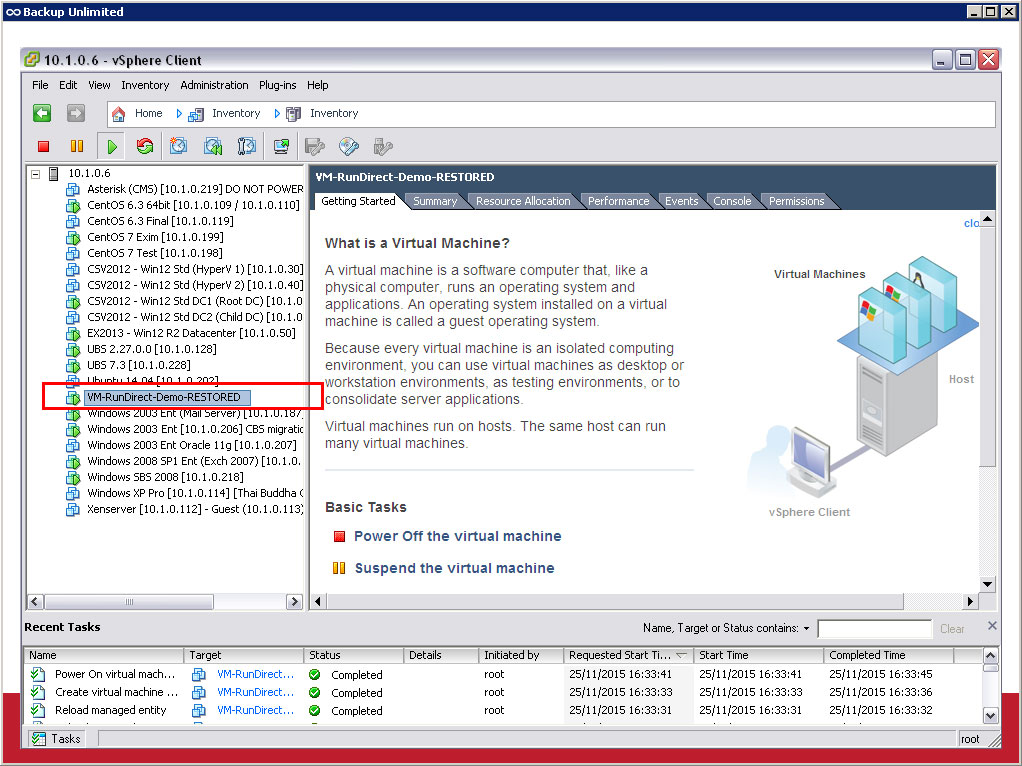The width and height of the screenshot is (1022, 766).
Task: Sort by Requested Start Time column header
Action: pos(620,655)
